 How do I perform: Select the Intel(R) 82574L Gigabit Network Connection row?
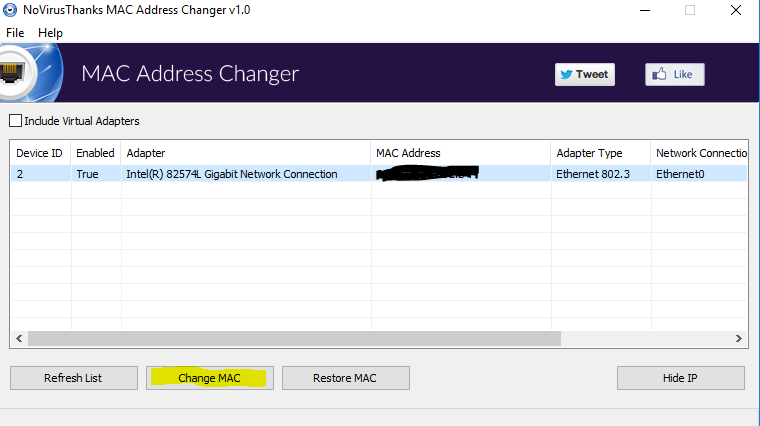pos(379,174)
